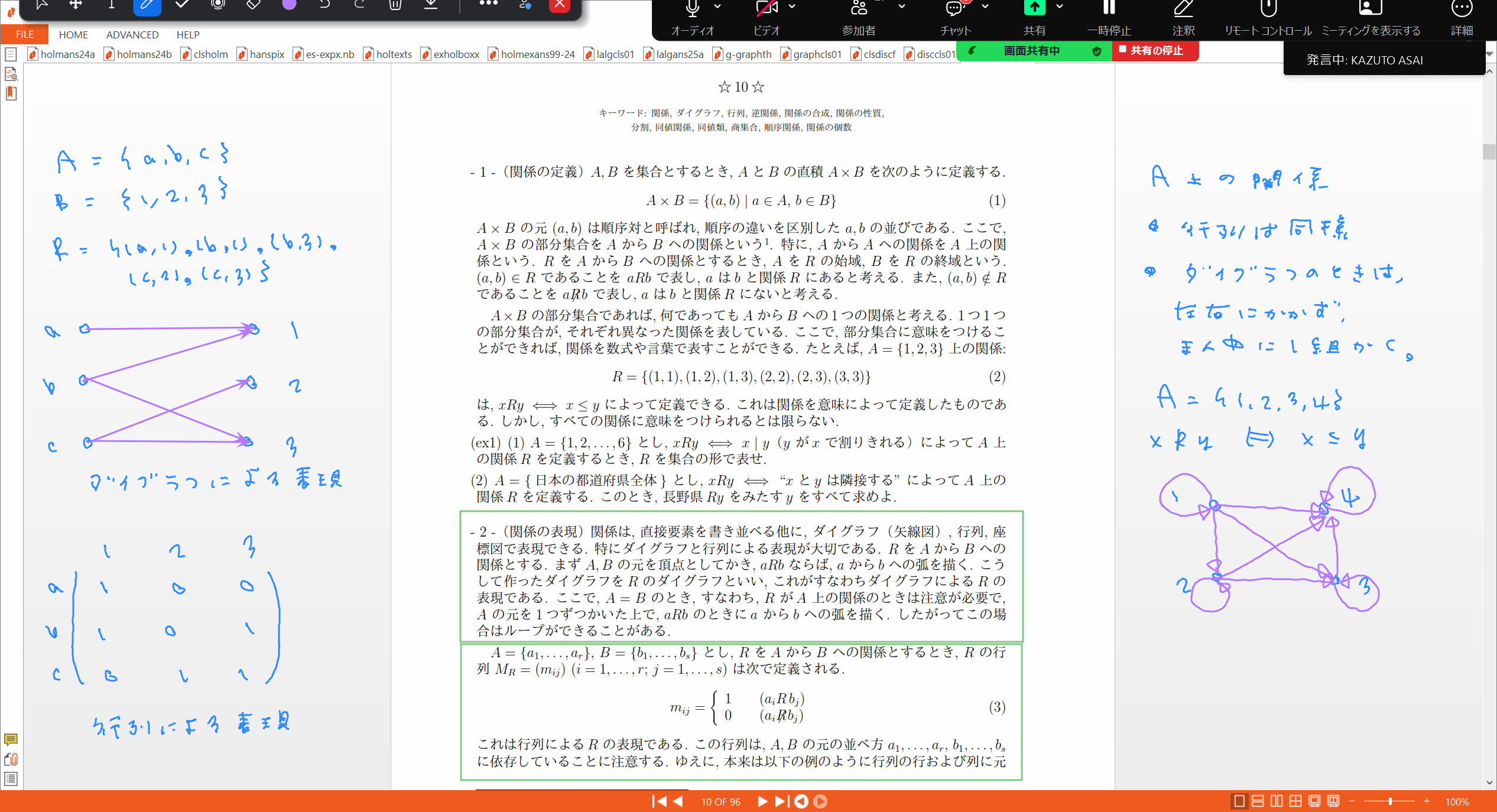The height and width of the screenshot is (812, 1497).
Task: Switch to the holmans24a document tab
Action: [61, 54]
